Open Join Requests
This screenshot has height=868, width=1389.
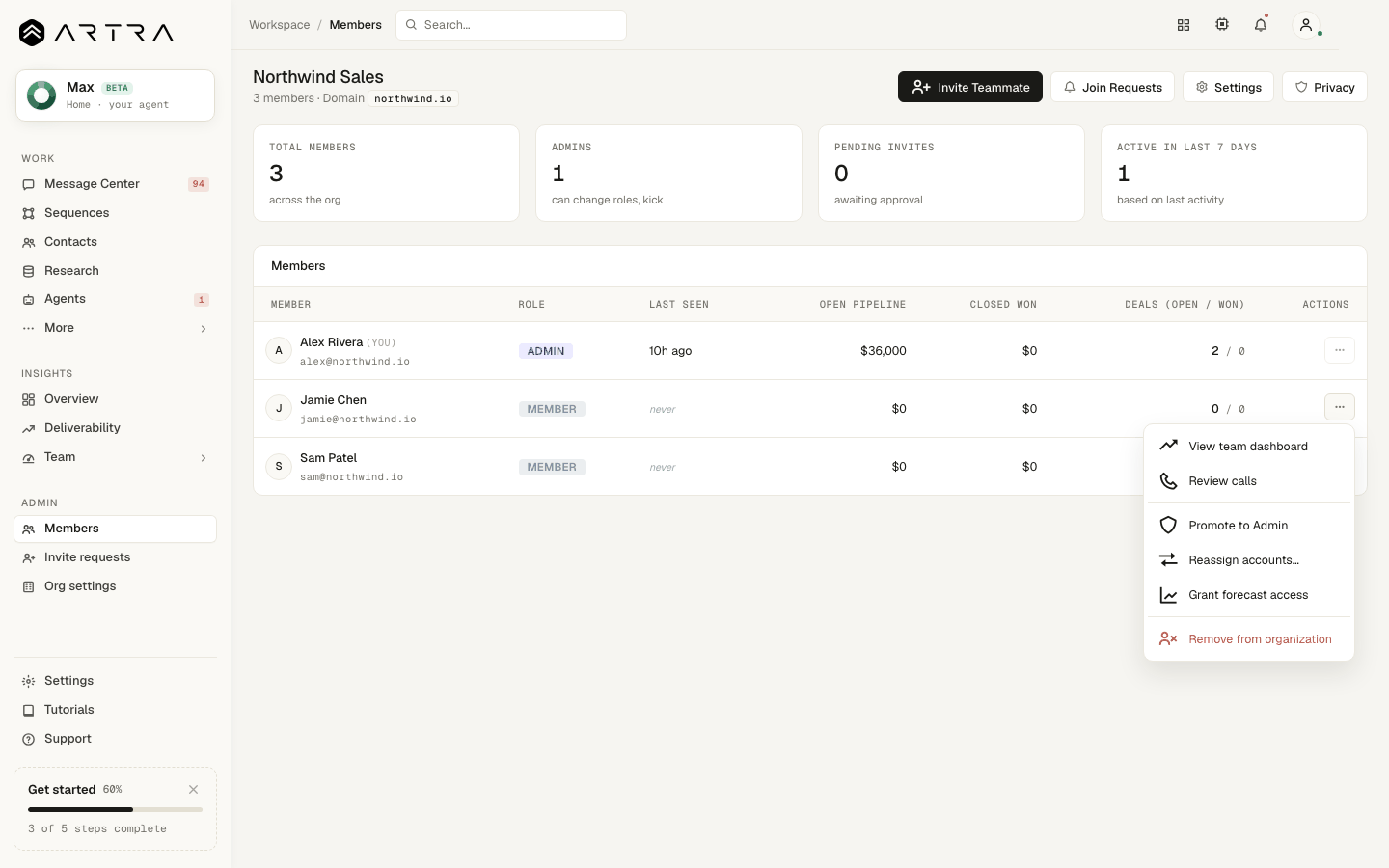coord(1112,87)
